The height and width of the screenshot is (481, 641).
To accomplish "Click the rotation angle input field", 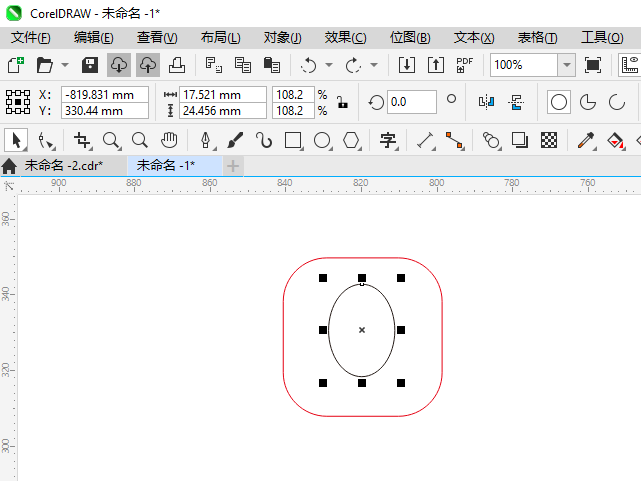I will pos(411,102).
